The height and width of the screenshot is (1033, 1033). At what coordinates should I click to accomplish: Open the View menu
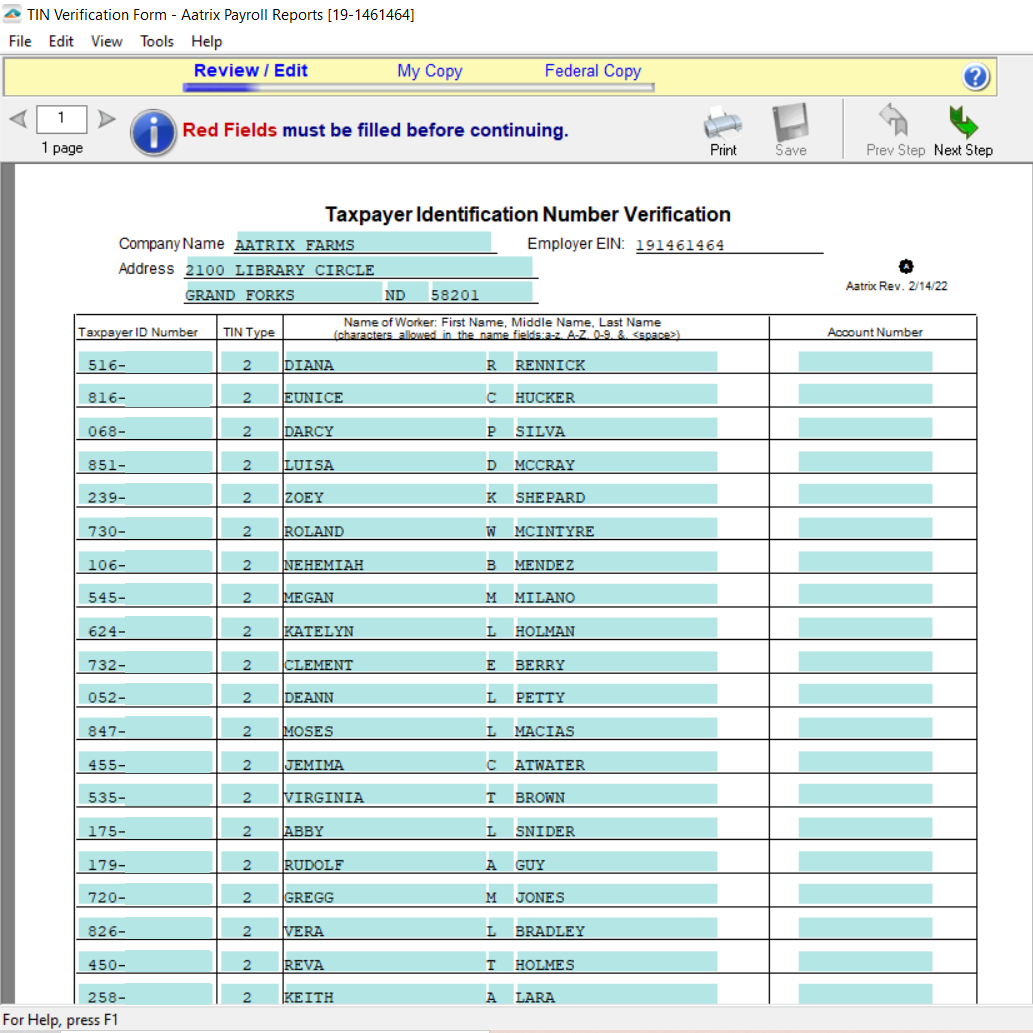106,42
